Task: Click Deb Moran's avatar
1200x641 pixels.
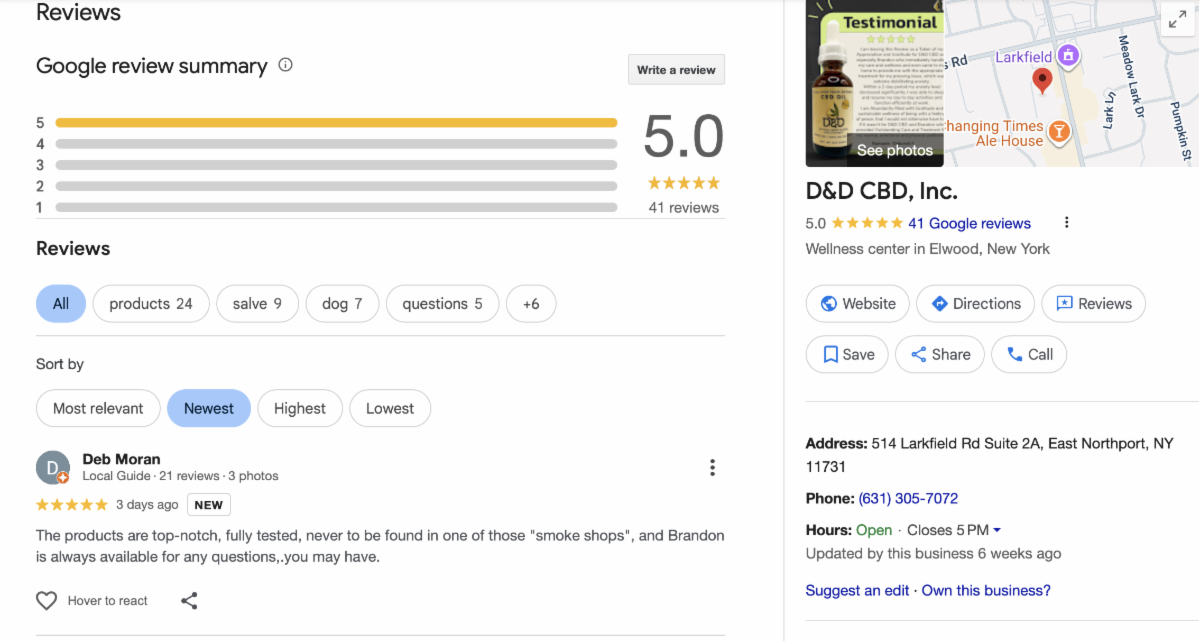Action: tap(53, 468)
